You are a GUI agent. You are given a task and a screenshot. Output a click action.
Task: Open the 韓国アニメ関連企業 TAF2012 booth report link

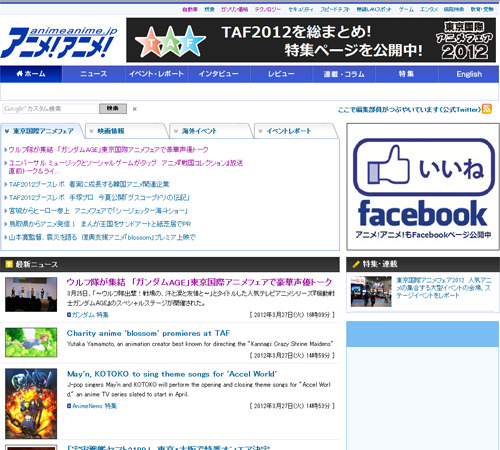89,184
